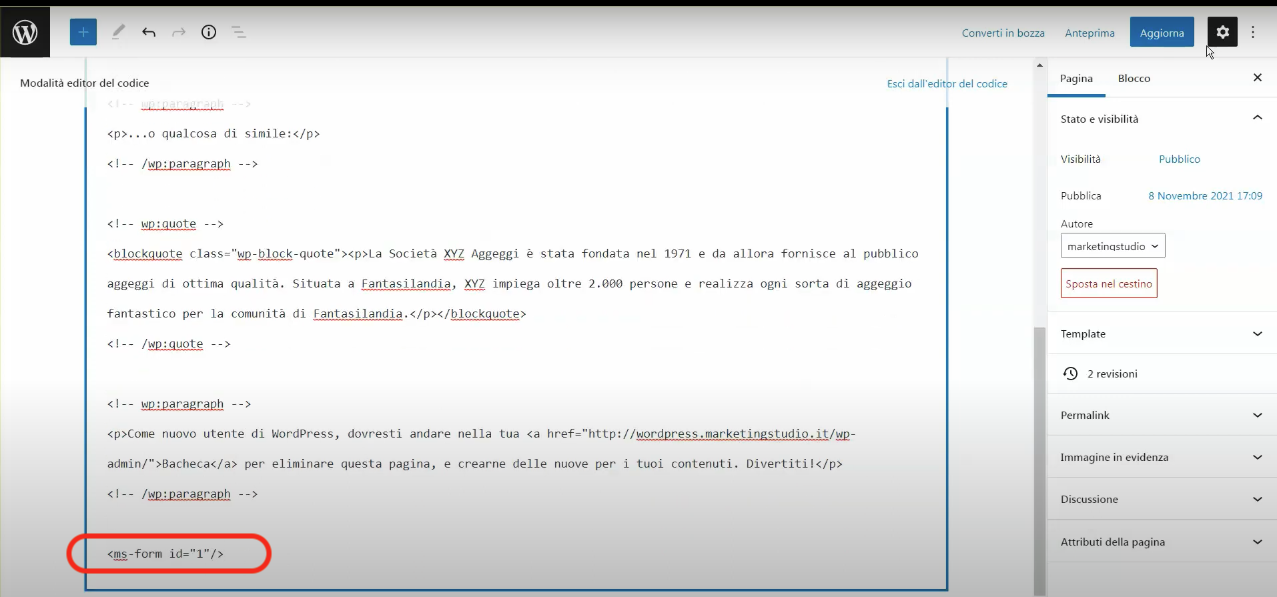Open the options three-dot menu

(x=1253, y=31)
